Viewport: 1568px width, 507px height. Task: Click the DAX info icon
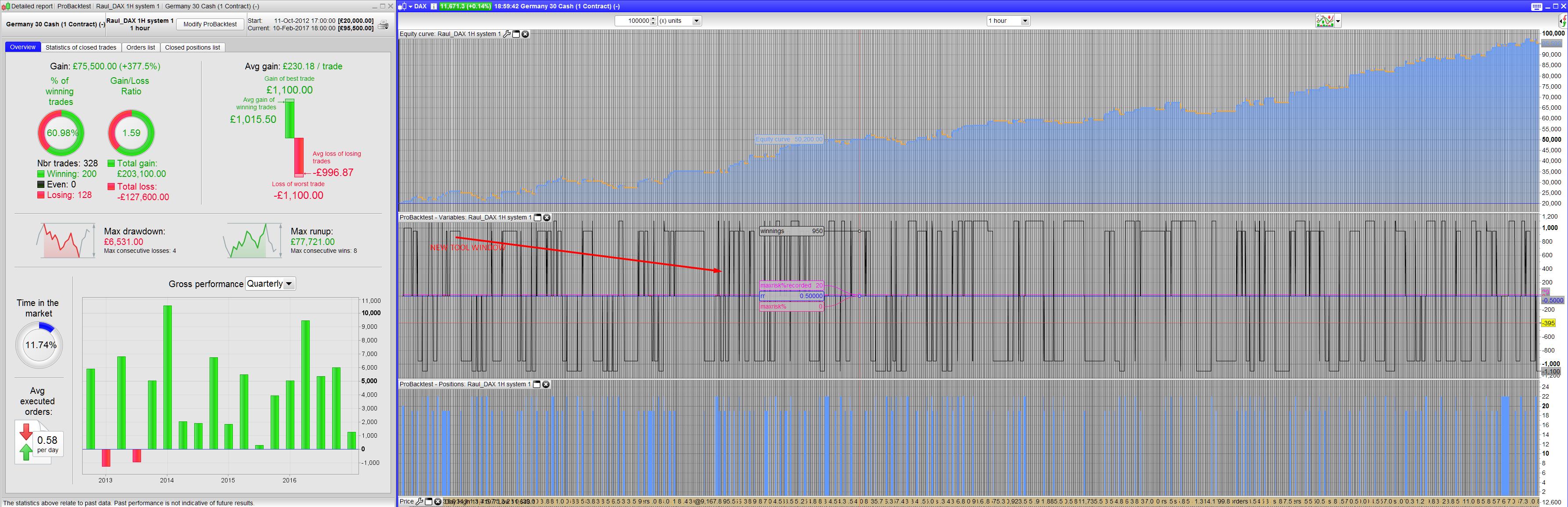click(433, 6)
